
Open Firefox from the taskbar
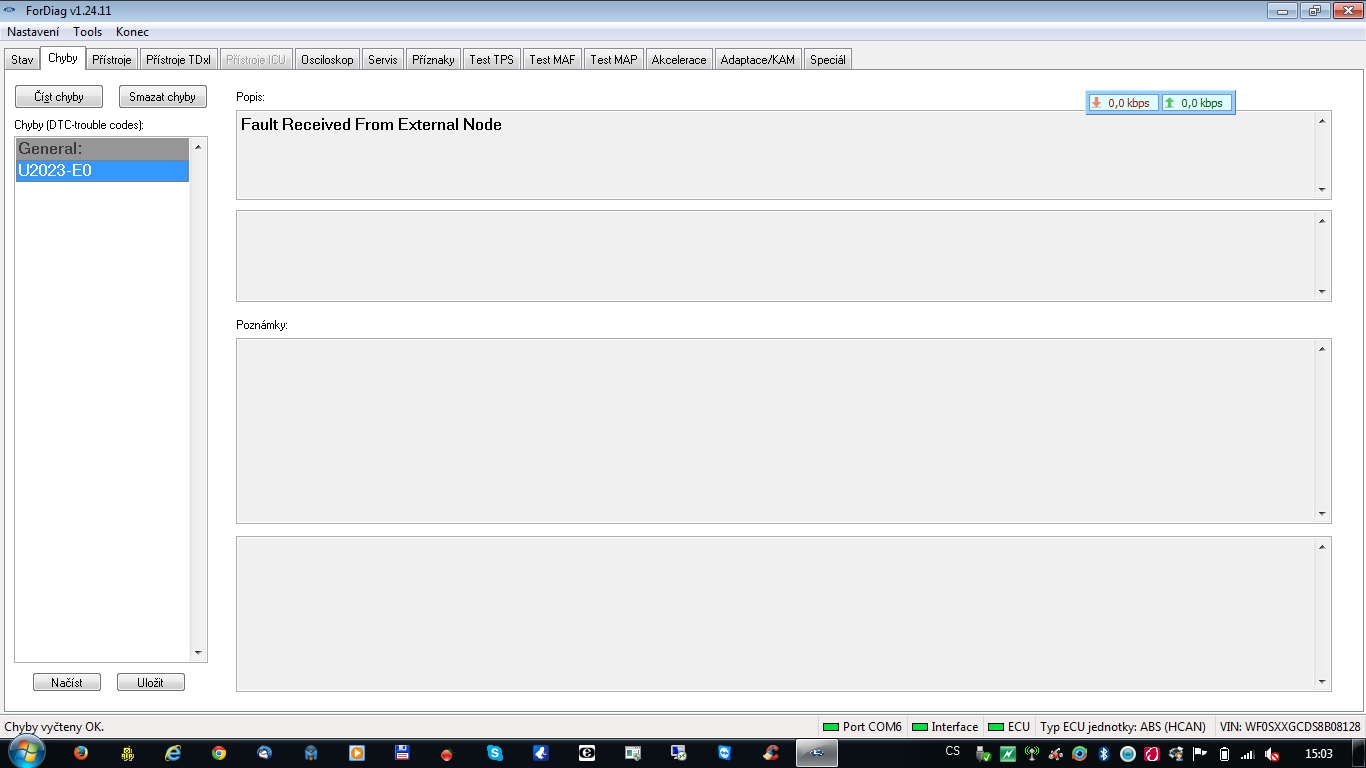click(x=81, y=753)
